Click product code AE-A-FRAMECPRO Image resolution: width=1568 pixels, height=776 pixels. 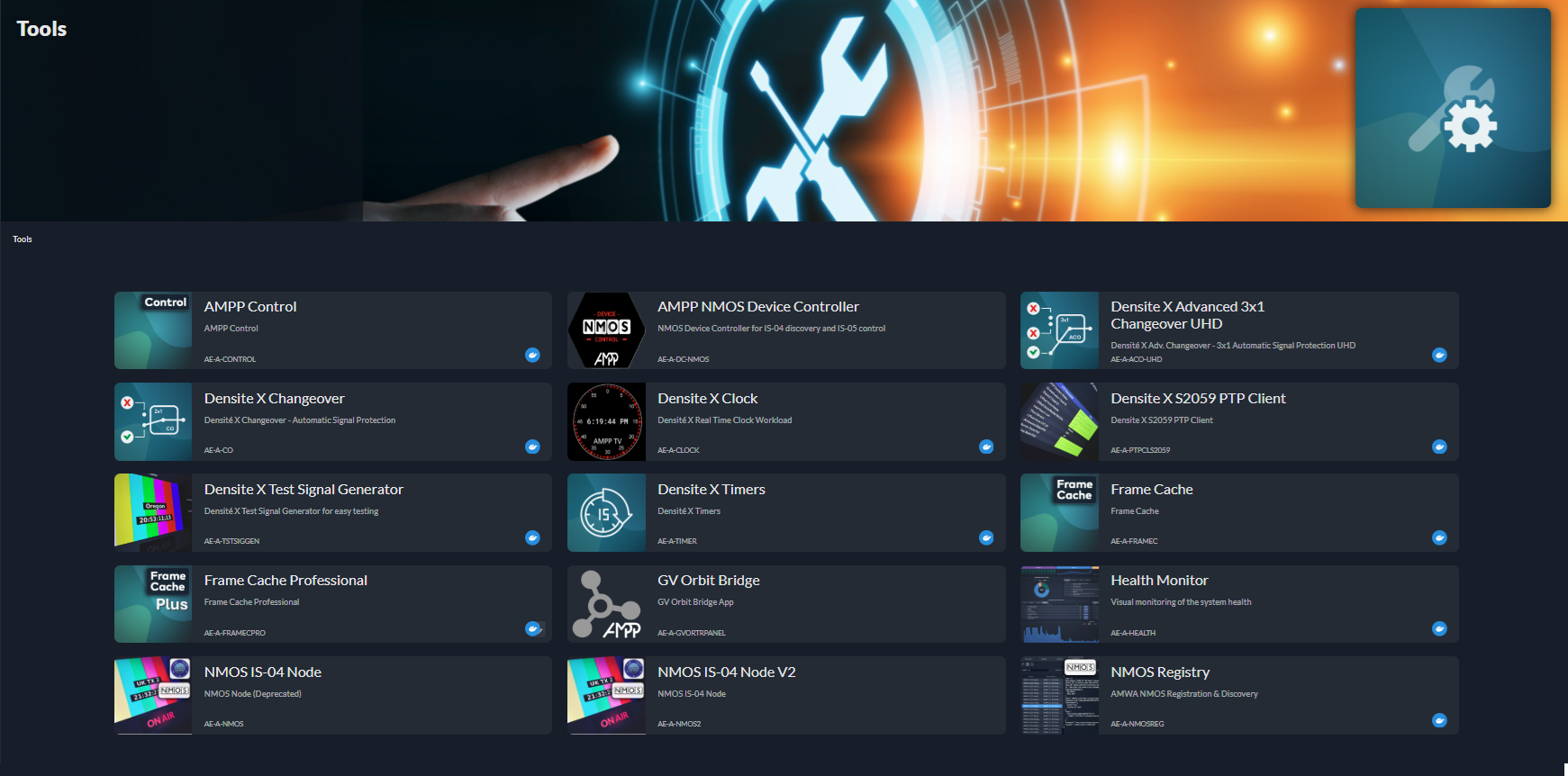tap(234, 633)
